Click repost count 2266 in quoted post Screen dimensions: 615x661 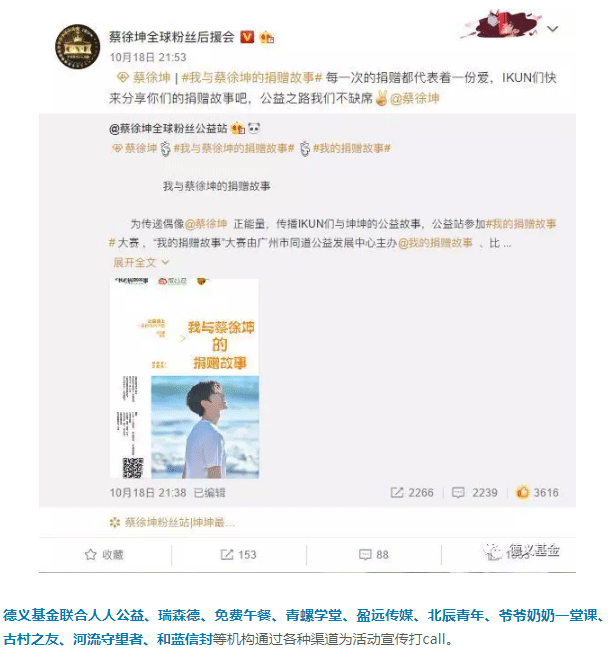point(421,492)
